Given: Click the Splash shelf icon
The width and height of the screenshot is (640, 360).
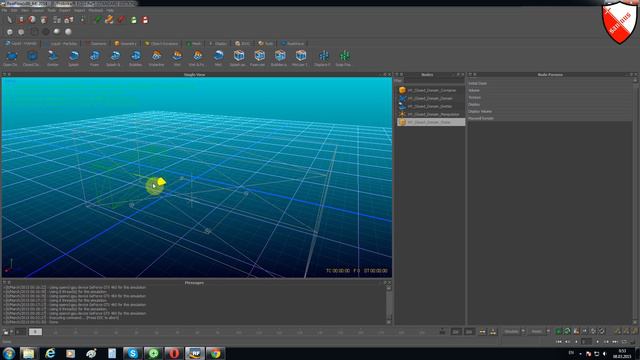Looking at the screenshot, I should tap(73, 58).
